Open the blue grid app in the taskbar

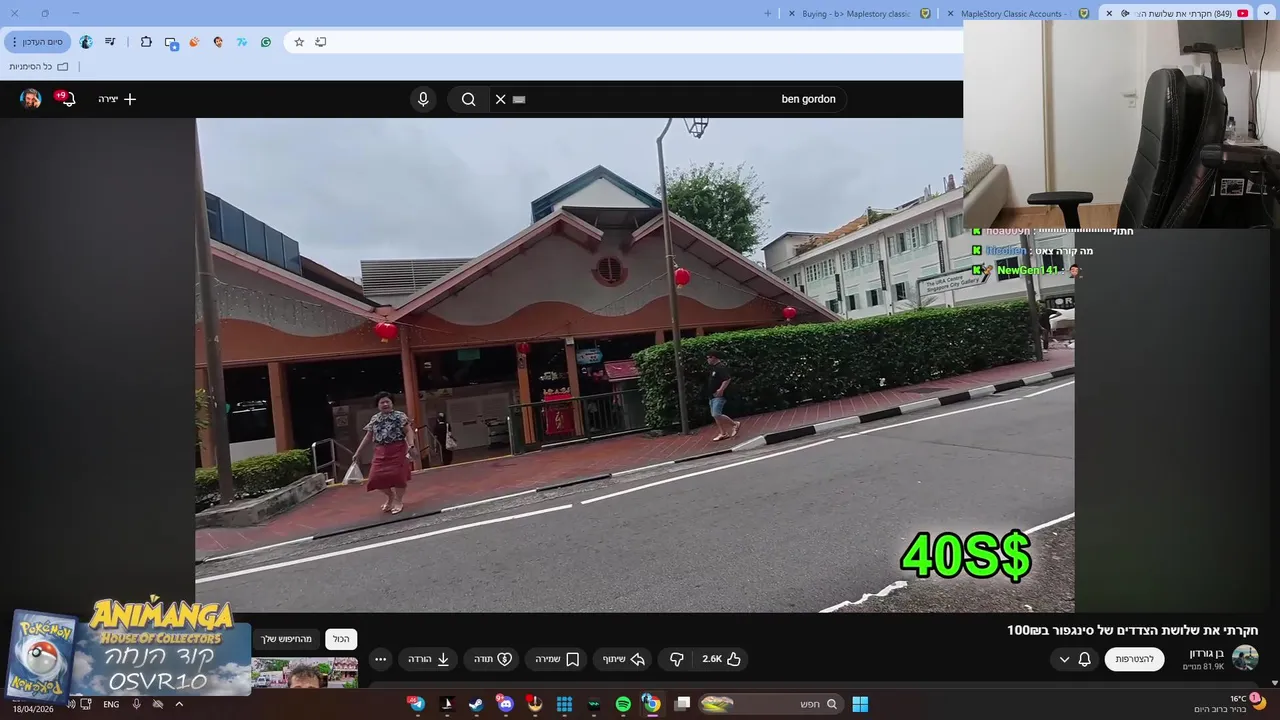click(x=564, y=704)
